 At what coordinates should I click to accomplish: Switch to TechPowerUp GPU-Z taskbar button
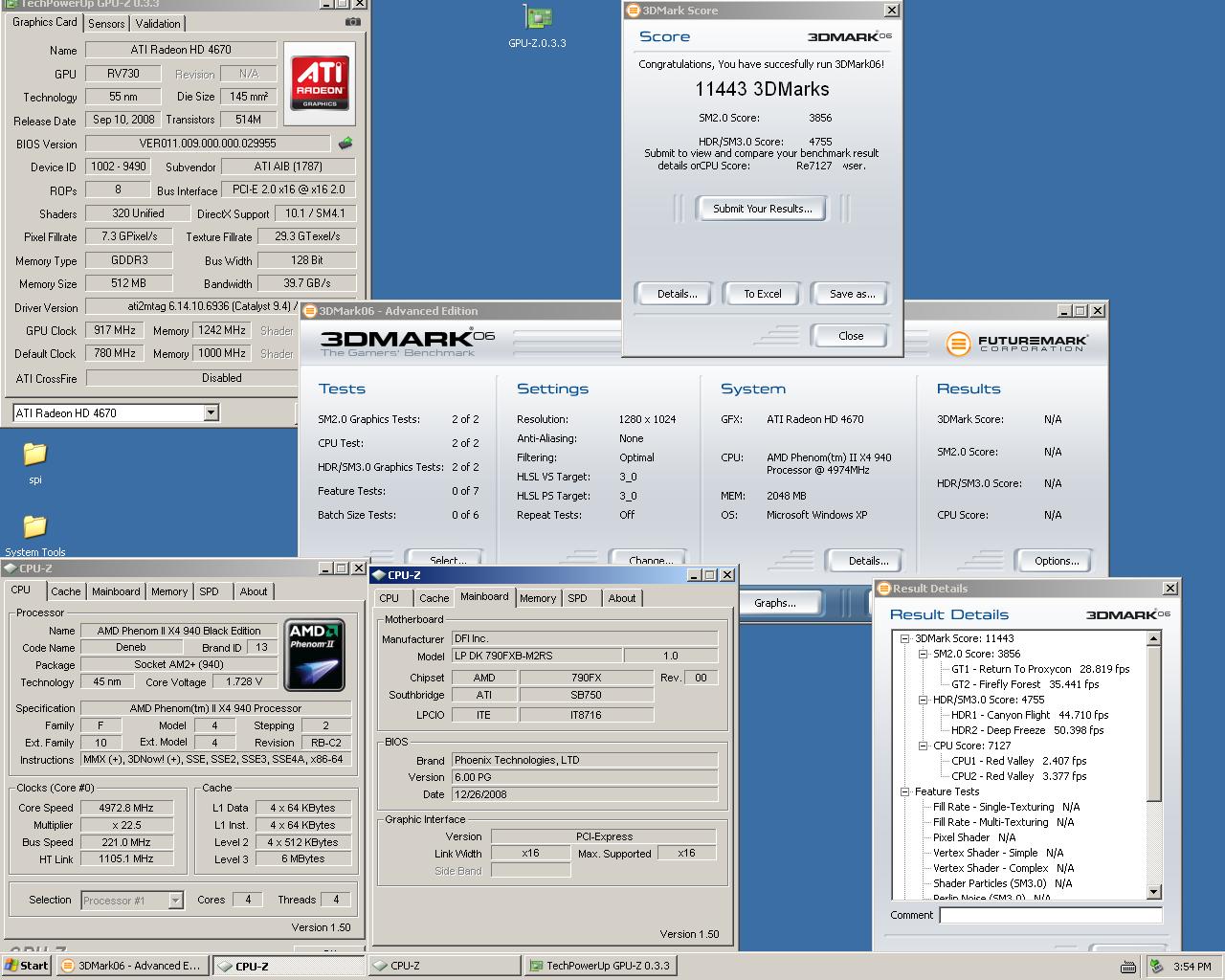[x=601, y=966]
